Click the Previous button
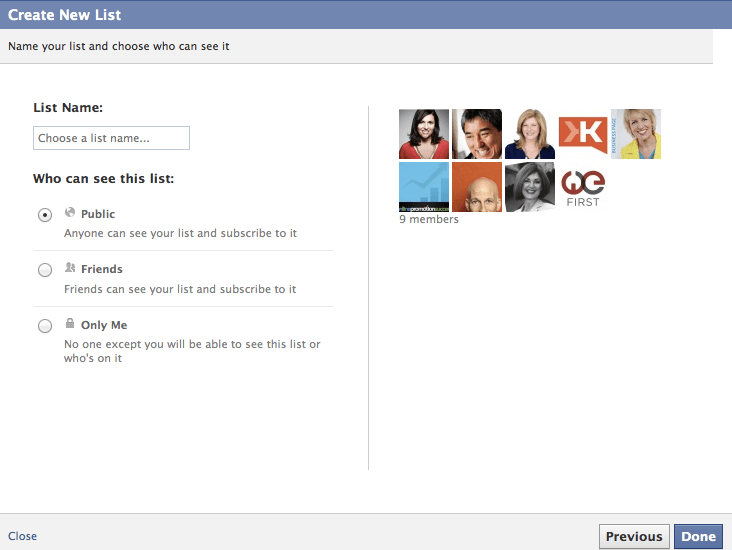Viewport: 732px width, 550px height. click(x=634, y=536)
